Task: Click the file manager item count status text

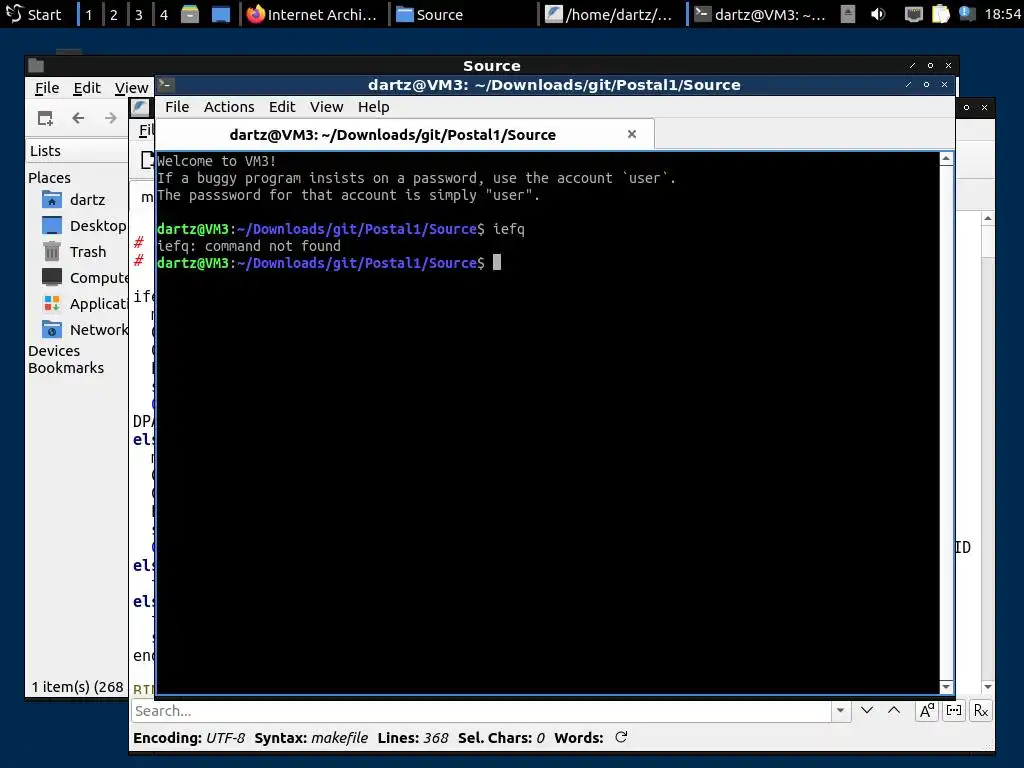Action: [x=78, y=686]
